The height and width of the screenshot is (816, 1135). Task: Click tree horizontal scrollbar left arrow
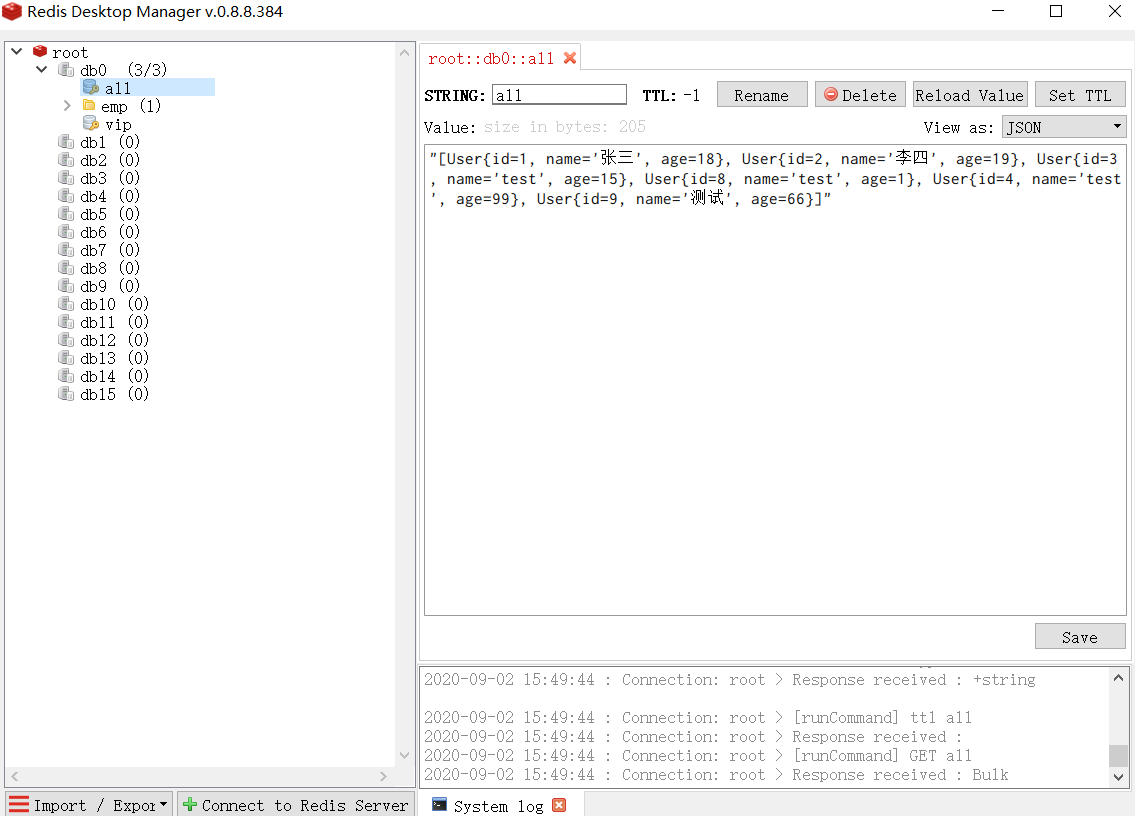[x=14, y=776]
